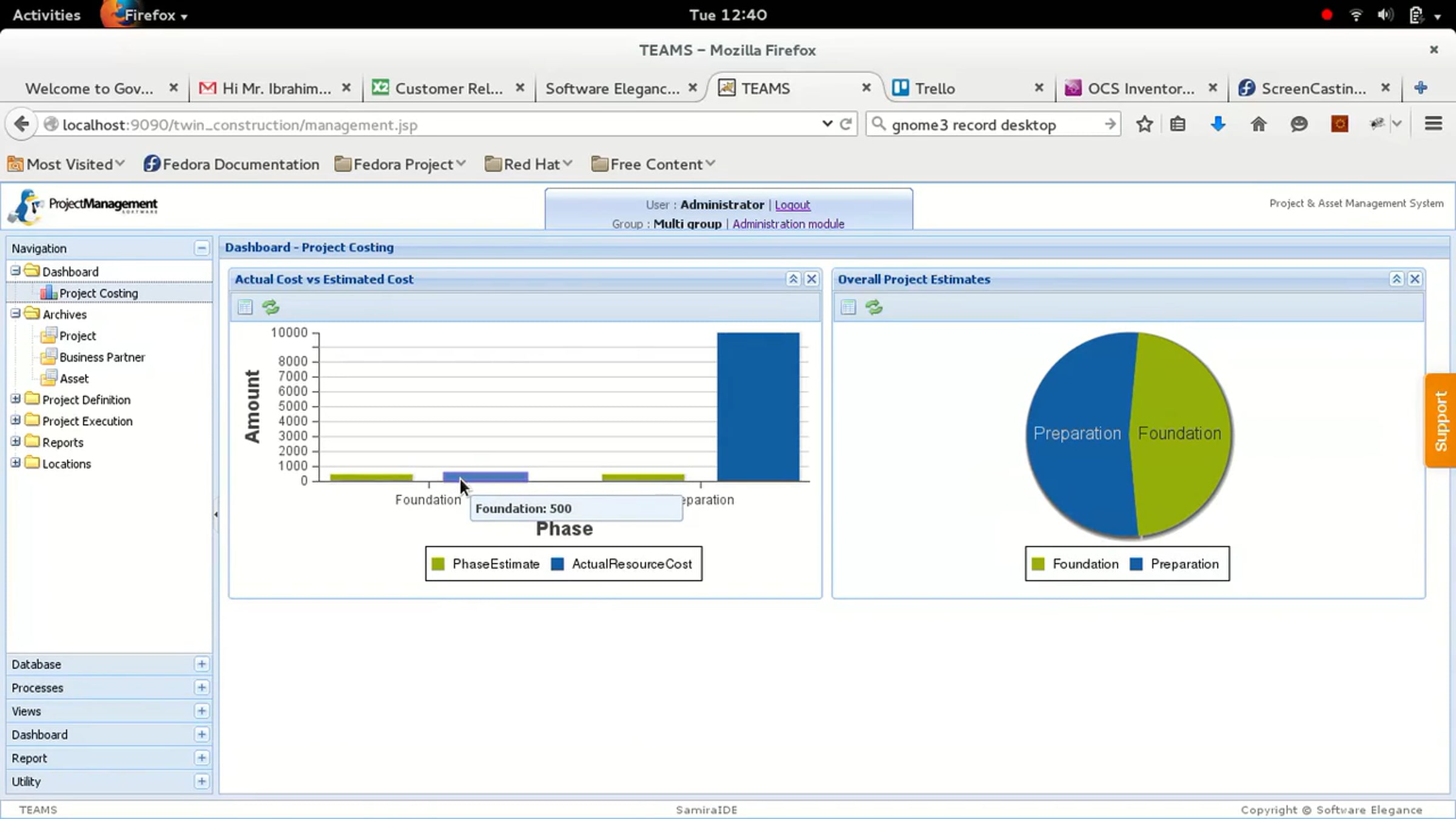Open the GNOME Activities overview
The image size is (1456, 819).
coord(47,15)
